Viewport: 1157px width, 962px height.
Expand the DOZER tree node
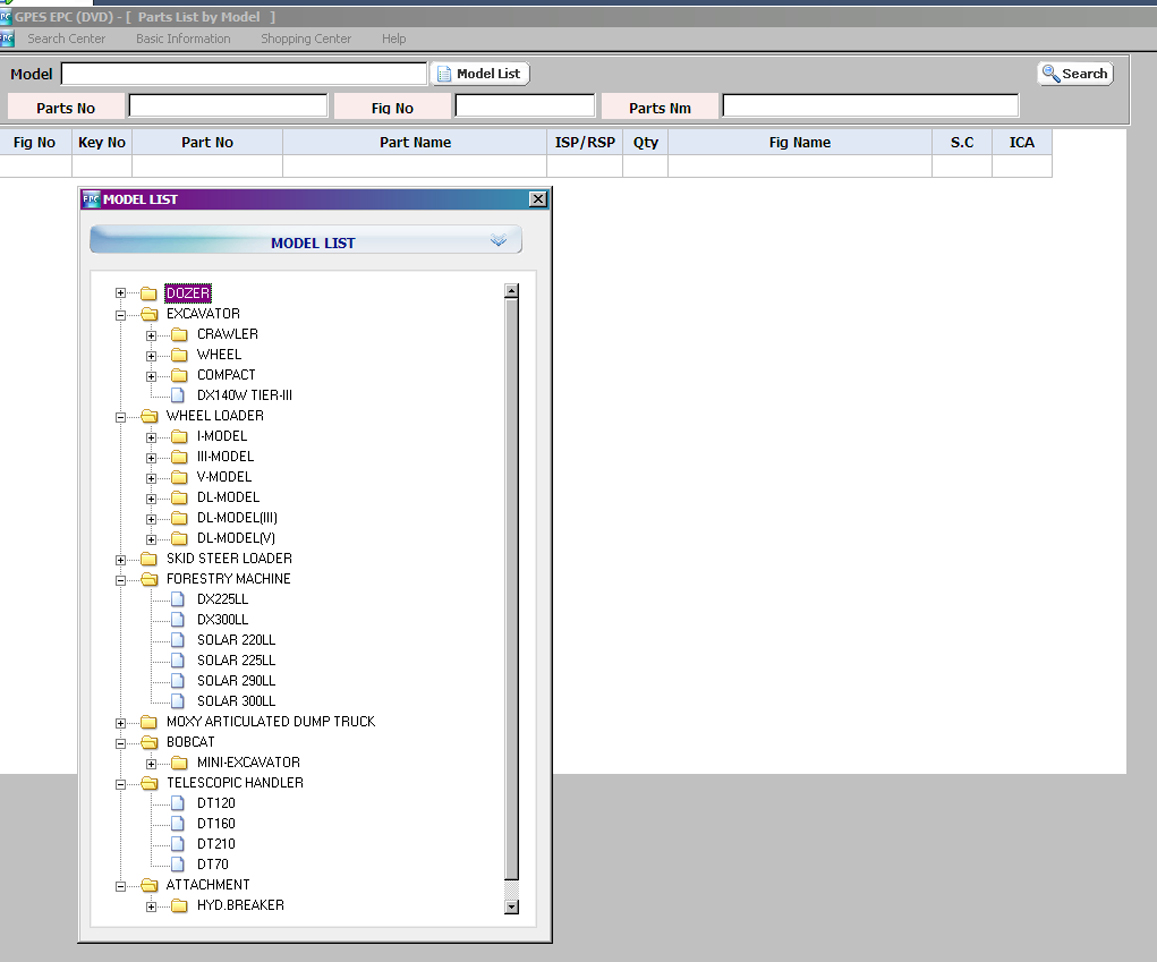tap(121, 293)
